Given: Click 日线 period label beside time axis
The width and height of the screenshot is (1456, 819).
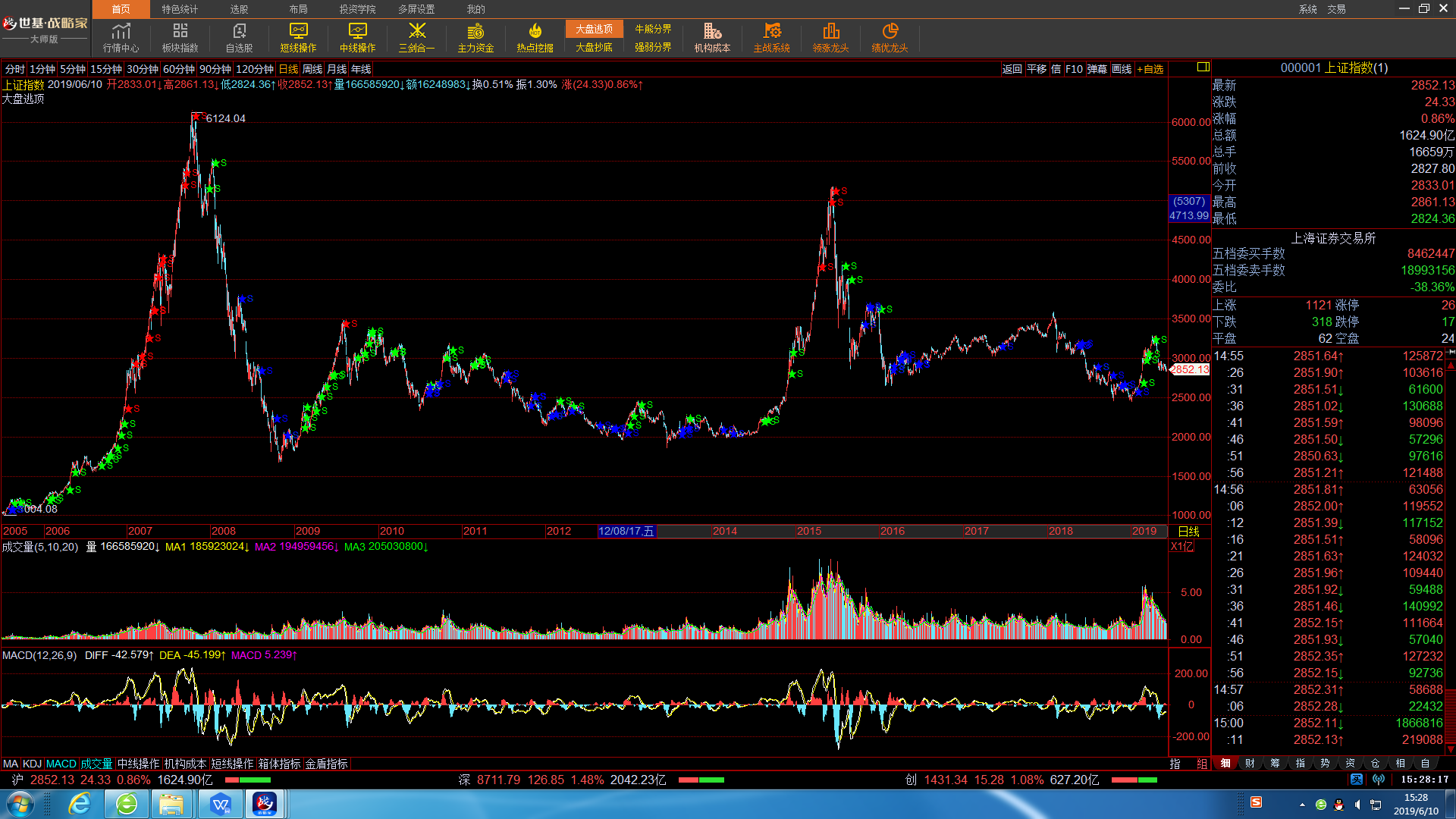Looking at the screenshot, I should (x=1188, y=532).
